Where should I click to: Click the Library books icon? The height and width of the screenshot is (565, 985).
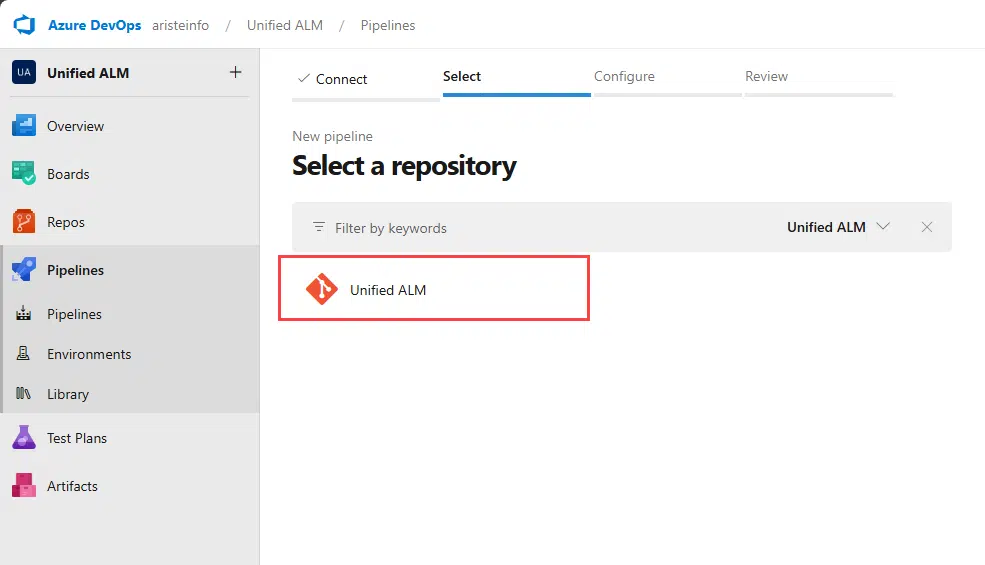pyautogui.click(x=24, y=394)
